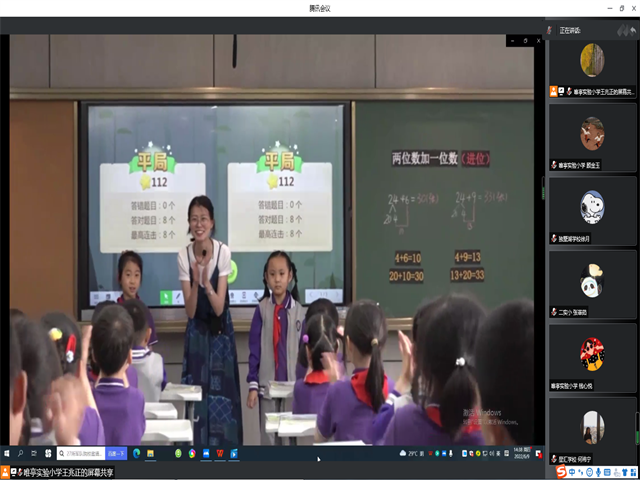Open the Sogou emoji face icon
This screenshot has height=480, width=640.
pyautogui.click(x=589, y=472)
